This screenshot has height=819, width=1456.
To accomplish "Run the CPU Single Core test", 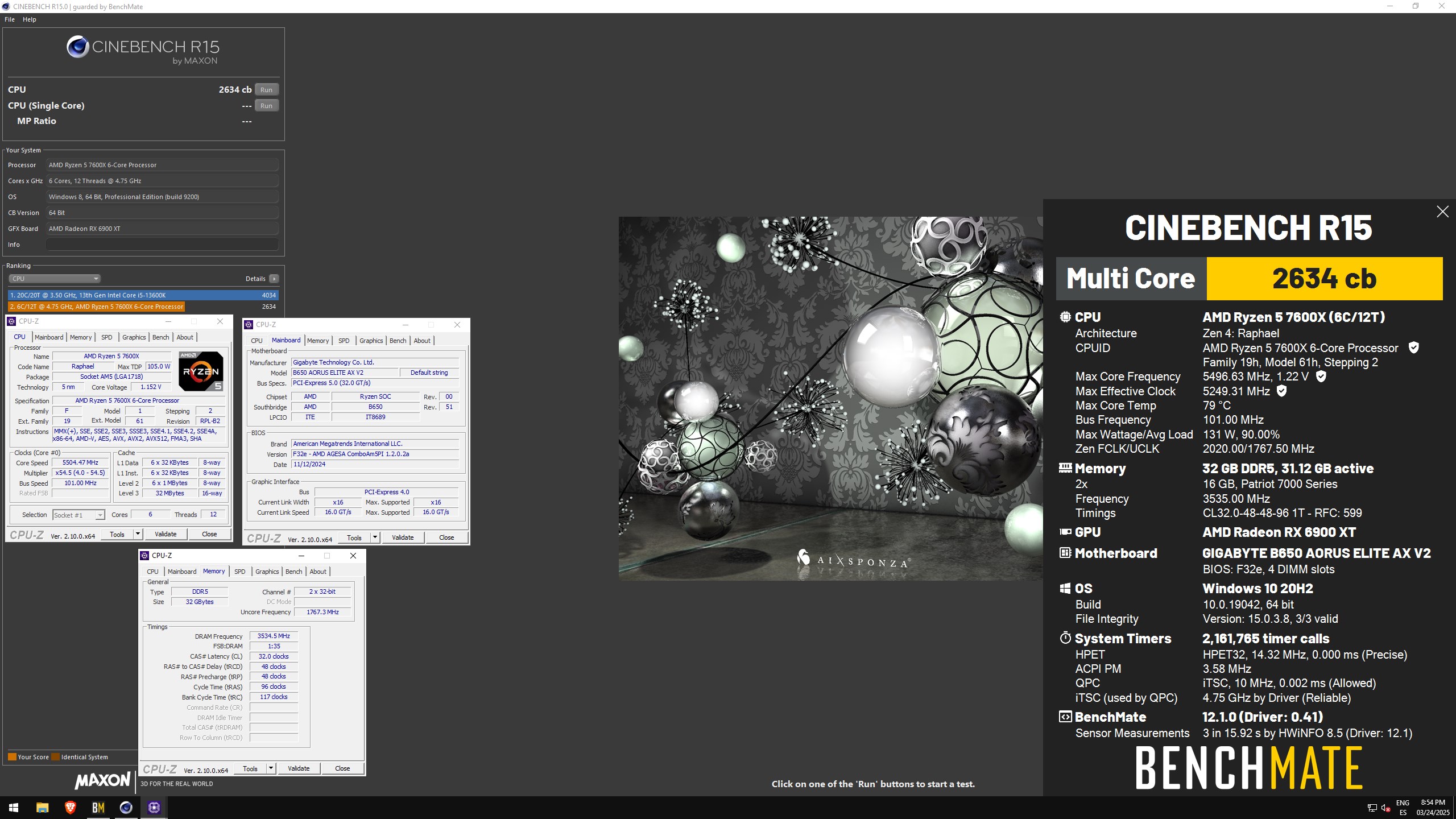I will point(266,106).
